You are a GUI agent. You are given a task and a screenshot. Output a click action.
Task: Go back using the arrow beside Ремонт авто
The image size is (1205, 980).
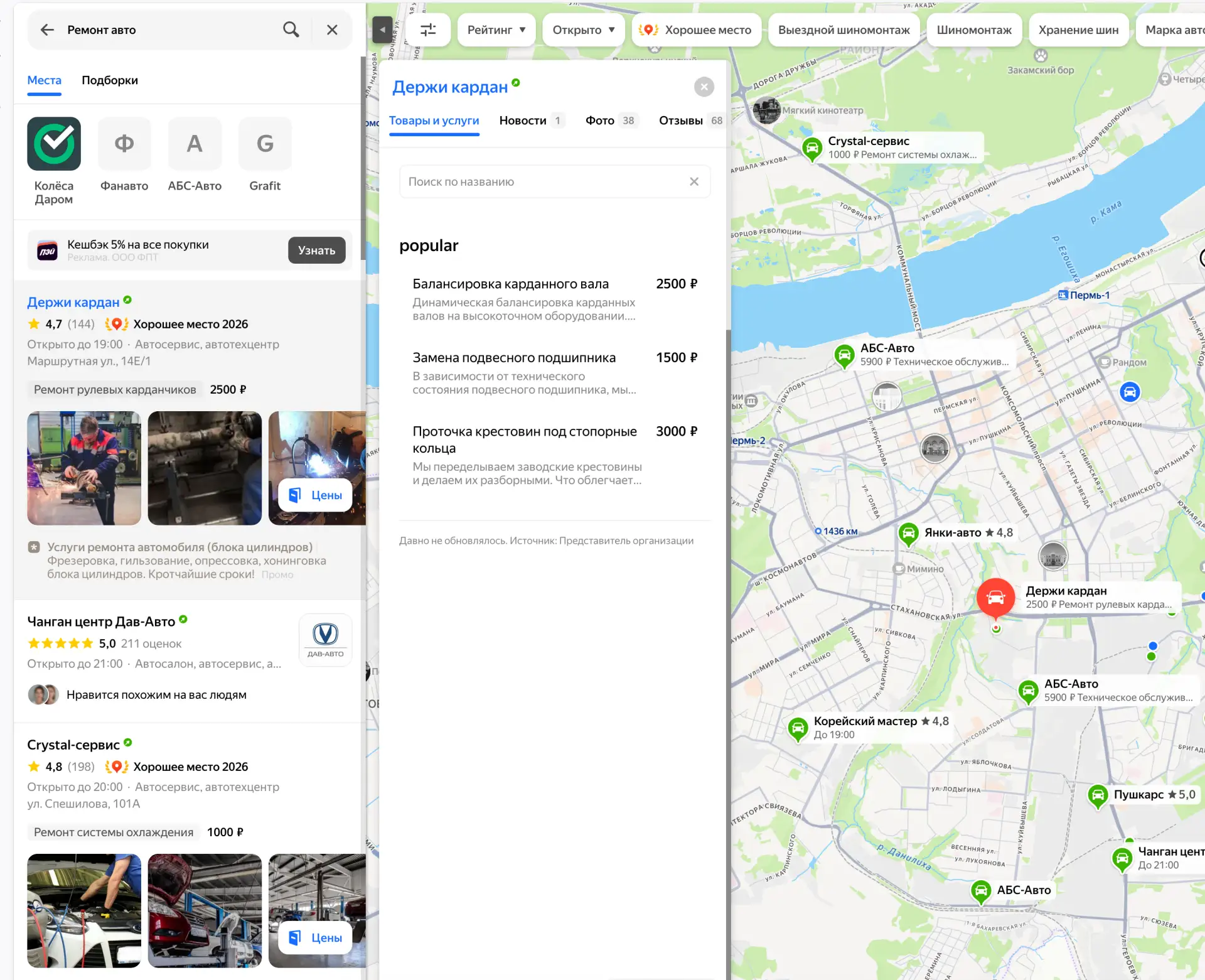47,30
